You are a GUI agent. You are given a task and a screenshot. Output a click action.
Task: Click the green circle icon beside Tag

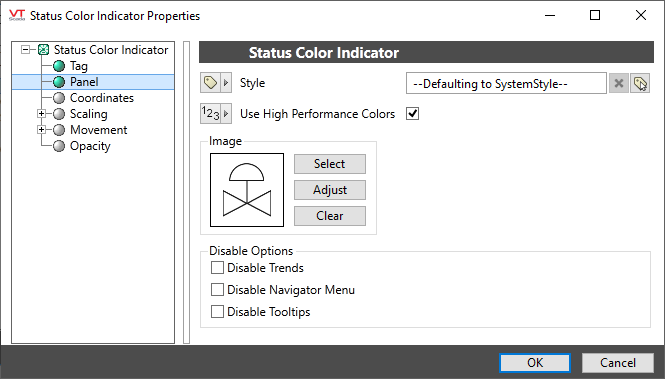[x=59, y=66]
